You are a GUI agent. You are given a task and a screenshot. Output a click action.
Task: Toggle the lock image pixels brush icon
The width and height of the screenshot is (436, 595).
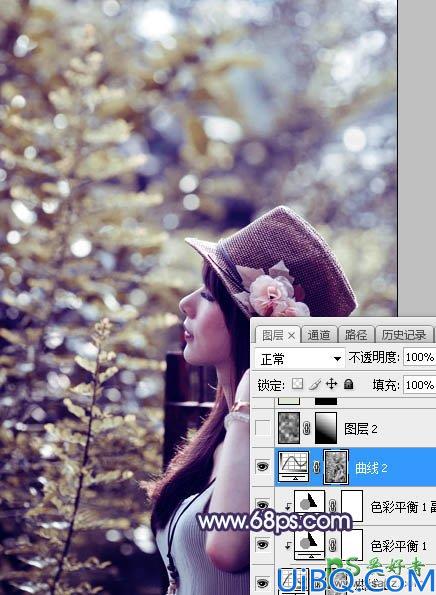pyautogui.click(x=315, y=385)
